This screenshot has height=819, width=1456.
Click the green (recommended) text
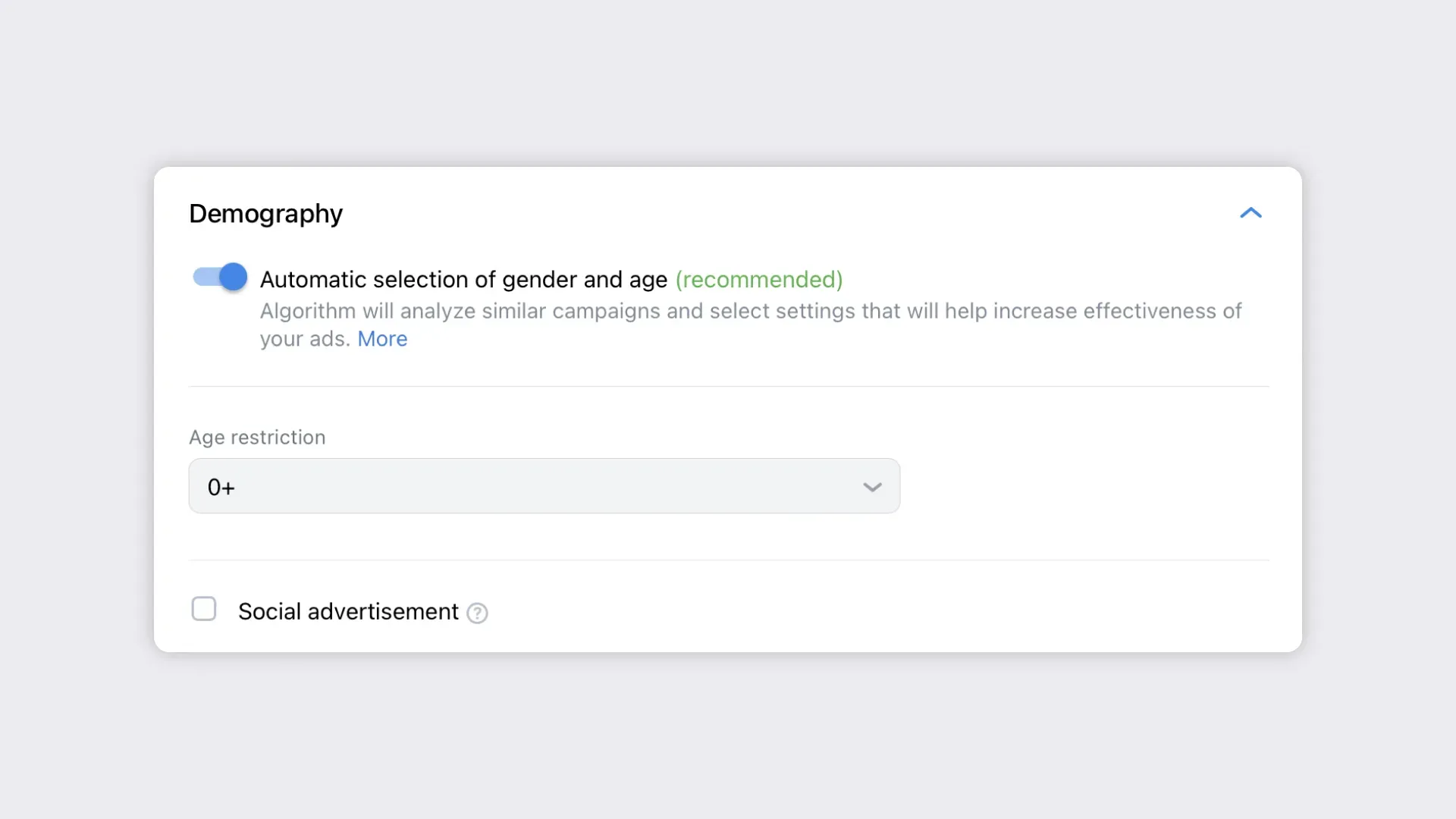759,280
